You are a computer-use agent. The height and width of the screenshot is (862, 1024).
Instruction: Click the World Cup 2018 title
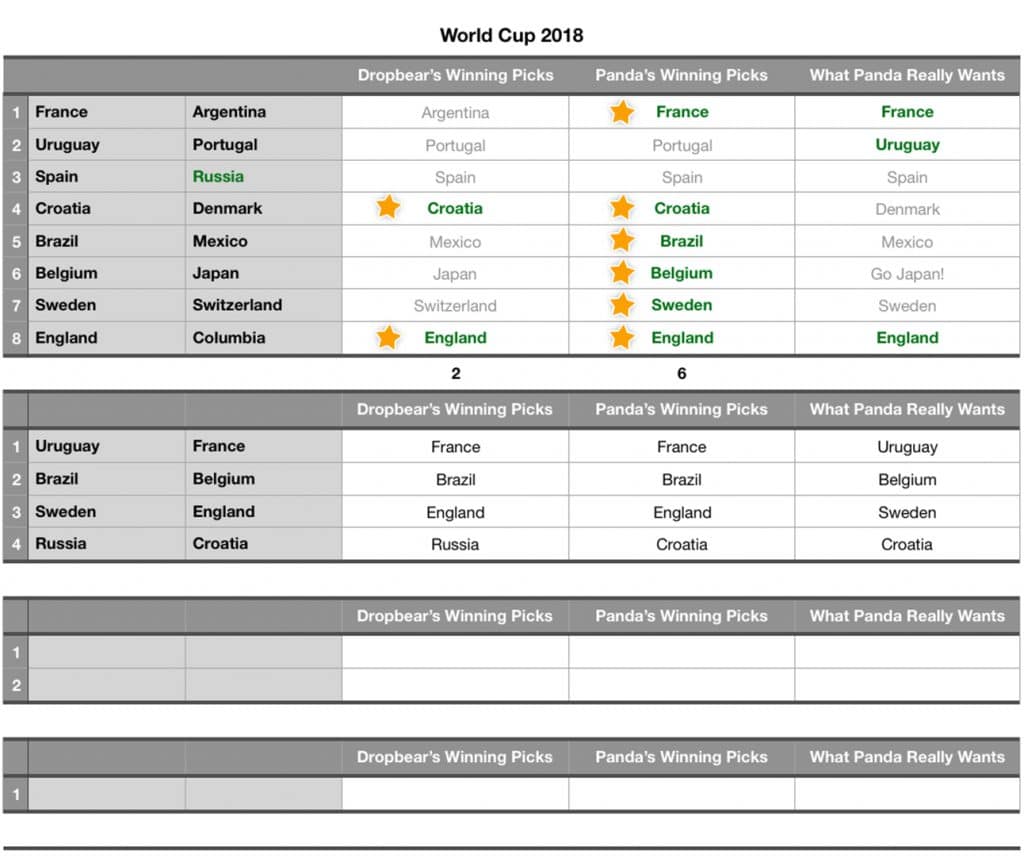[511, 36]
